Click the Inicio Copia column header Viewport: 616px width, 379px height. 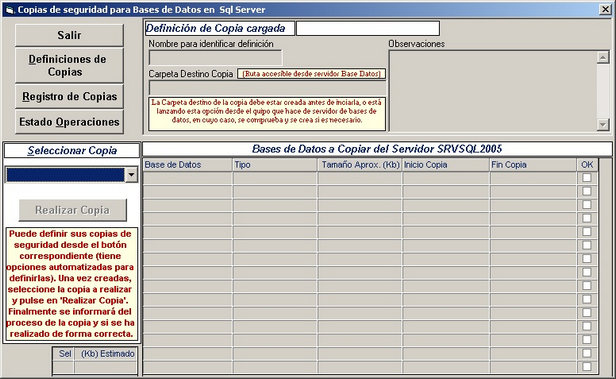click(446, 165)
